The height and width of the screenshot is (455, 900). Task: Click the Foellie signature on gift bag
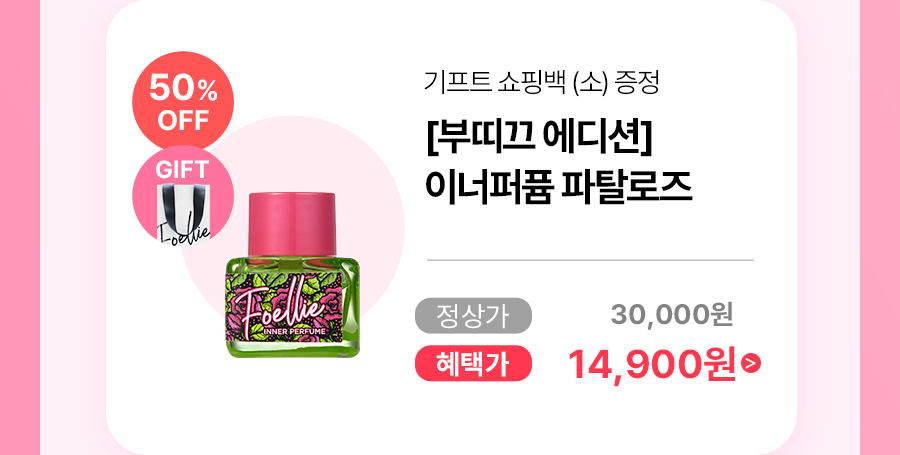184,231
